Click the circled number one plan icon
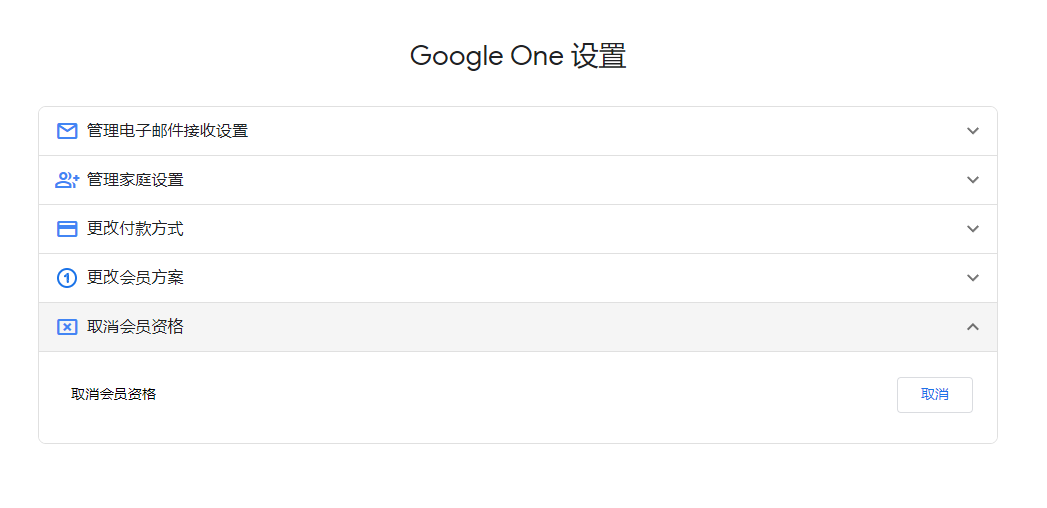This screenshot has width=1047, height=508. pyautogui.click(x=67, y=278)
